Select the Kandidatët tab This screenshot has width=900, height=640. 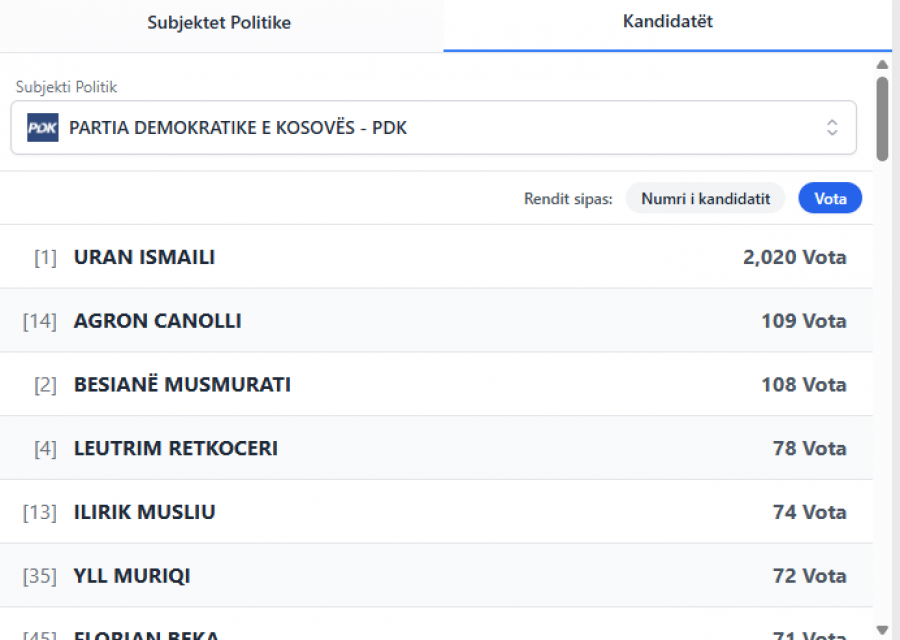(667, 22)
